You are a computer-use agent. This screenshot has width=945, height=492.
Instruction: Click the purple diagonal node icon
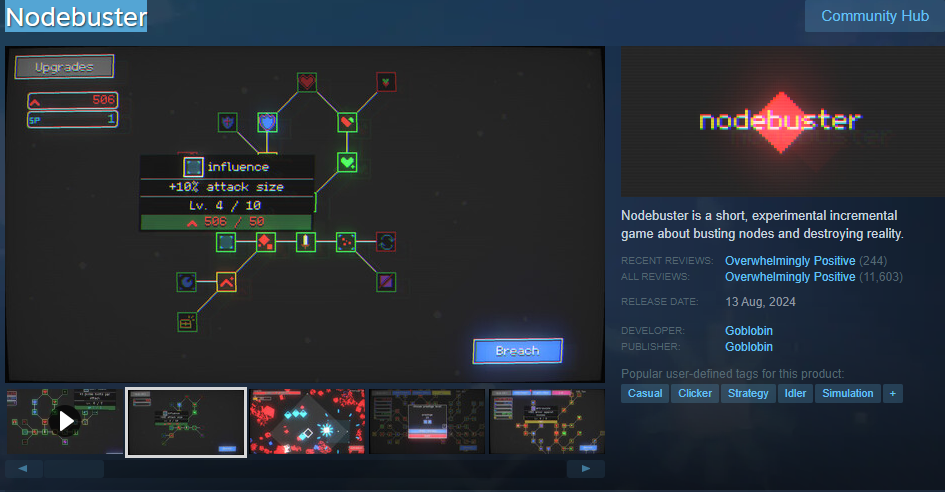386,282
